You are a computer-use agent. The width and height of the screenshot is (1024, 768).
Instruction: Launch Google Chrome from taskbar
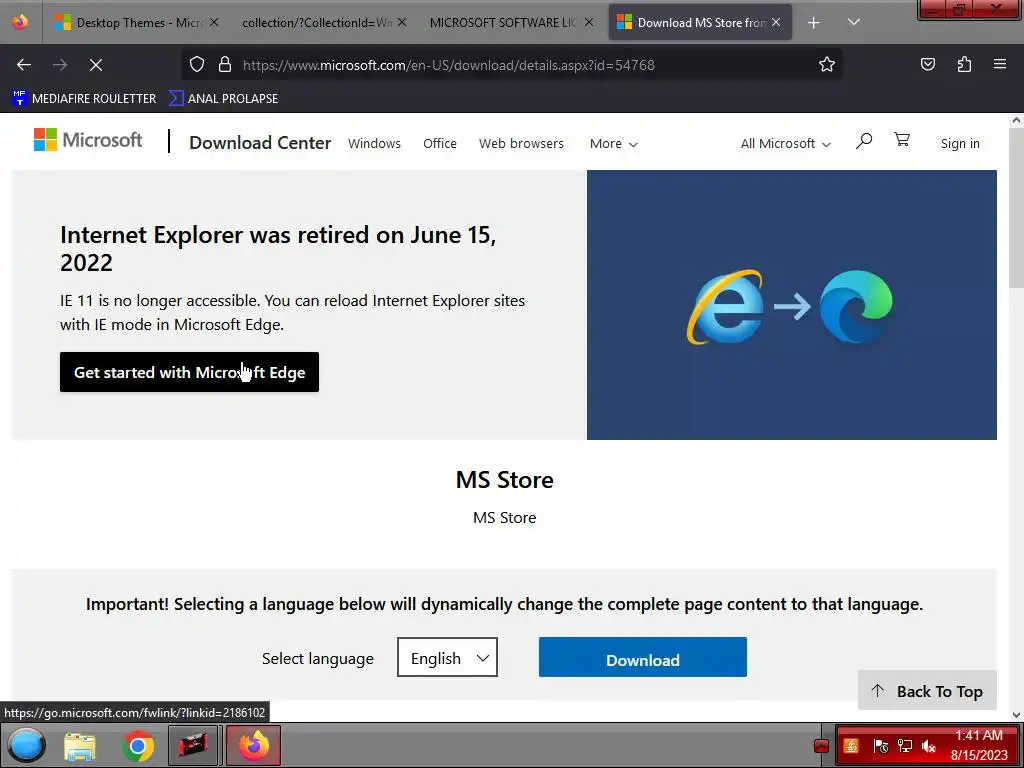[138, 746]
